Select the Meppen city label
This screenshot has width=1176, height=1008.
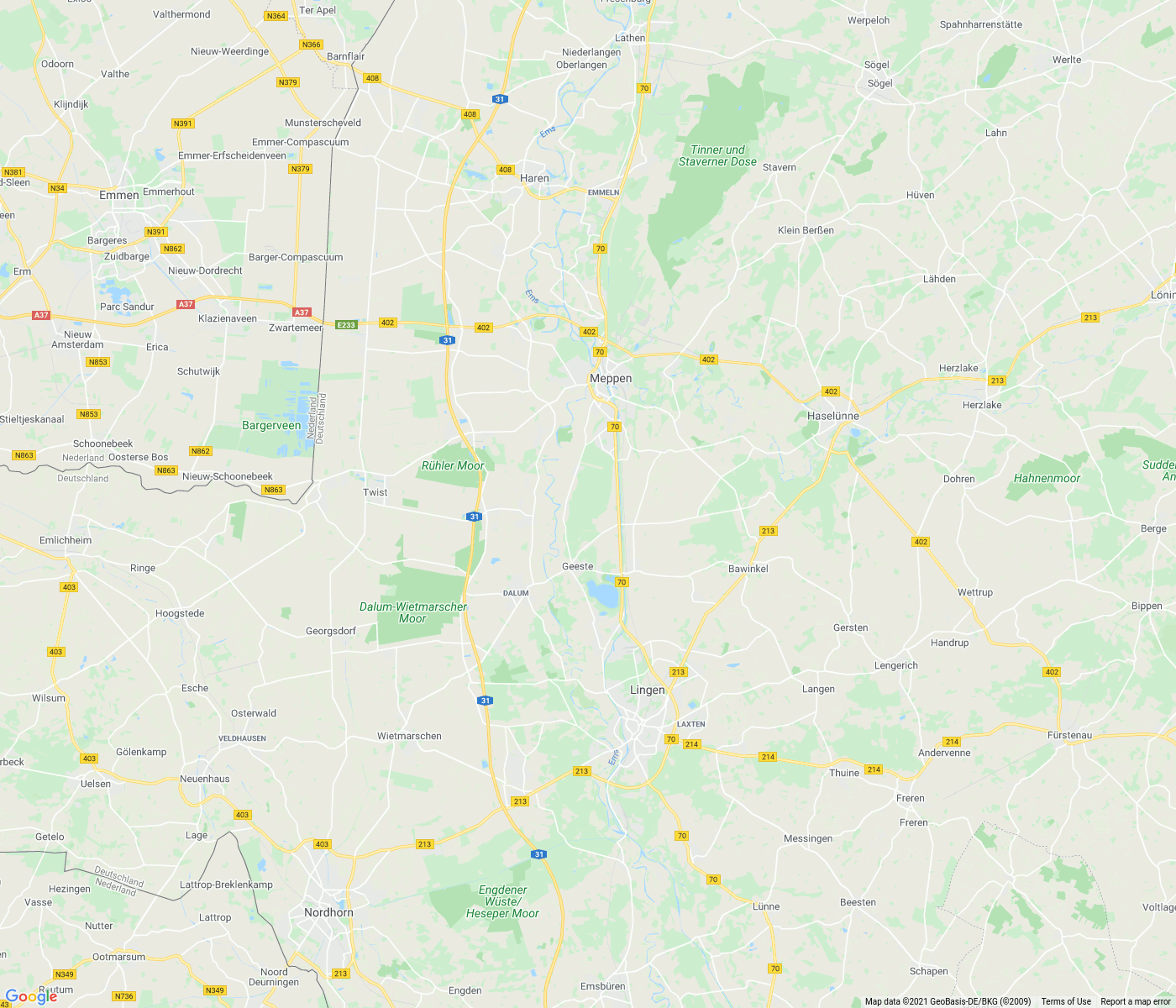611,379
